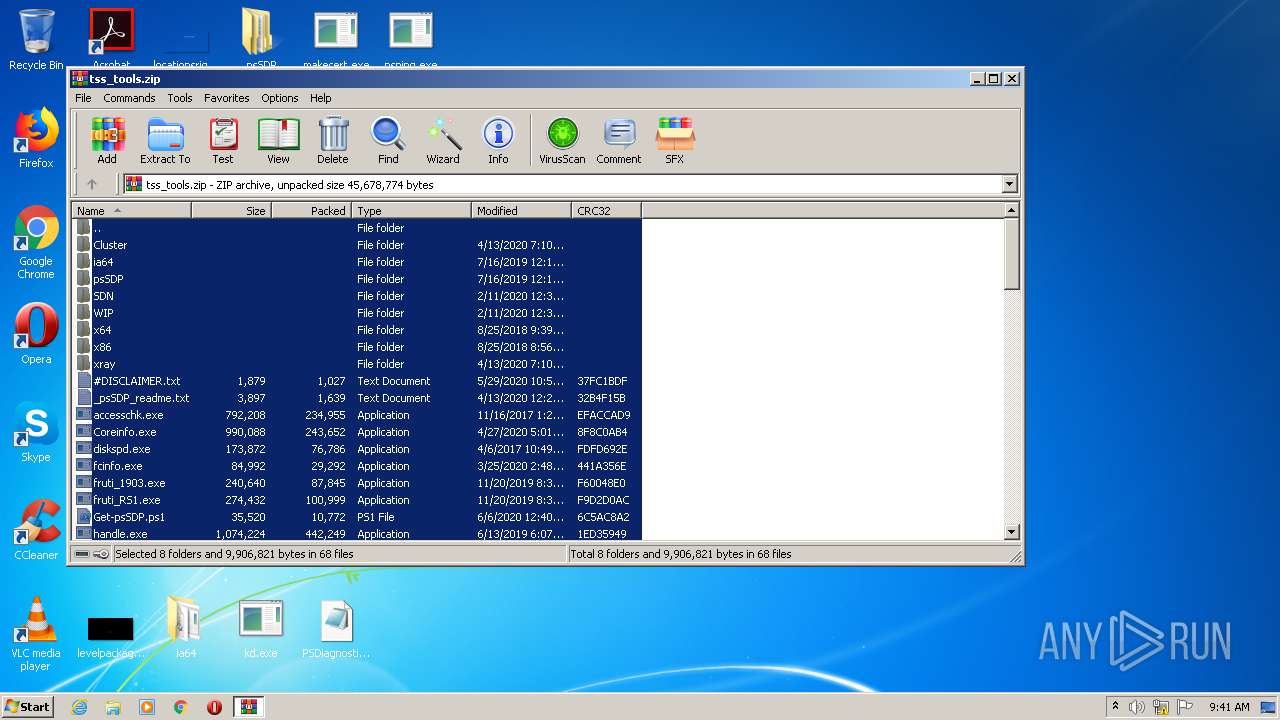
Task: Click the Delete toolbar icon
Action: (x=333, y=141)
